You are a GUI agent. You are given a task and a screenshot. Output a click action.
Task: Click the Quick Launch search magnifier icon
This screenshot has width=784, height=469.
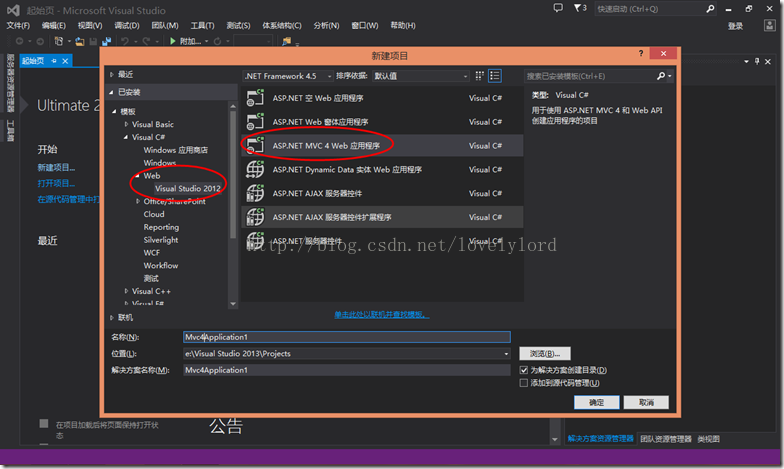tap(710, 9)
